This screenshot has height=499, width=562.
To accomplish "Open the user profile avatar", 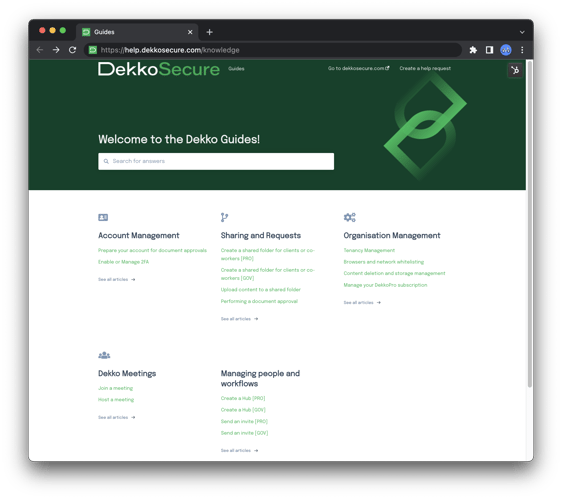I will click(x=506, y=50).
